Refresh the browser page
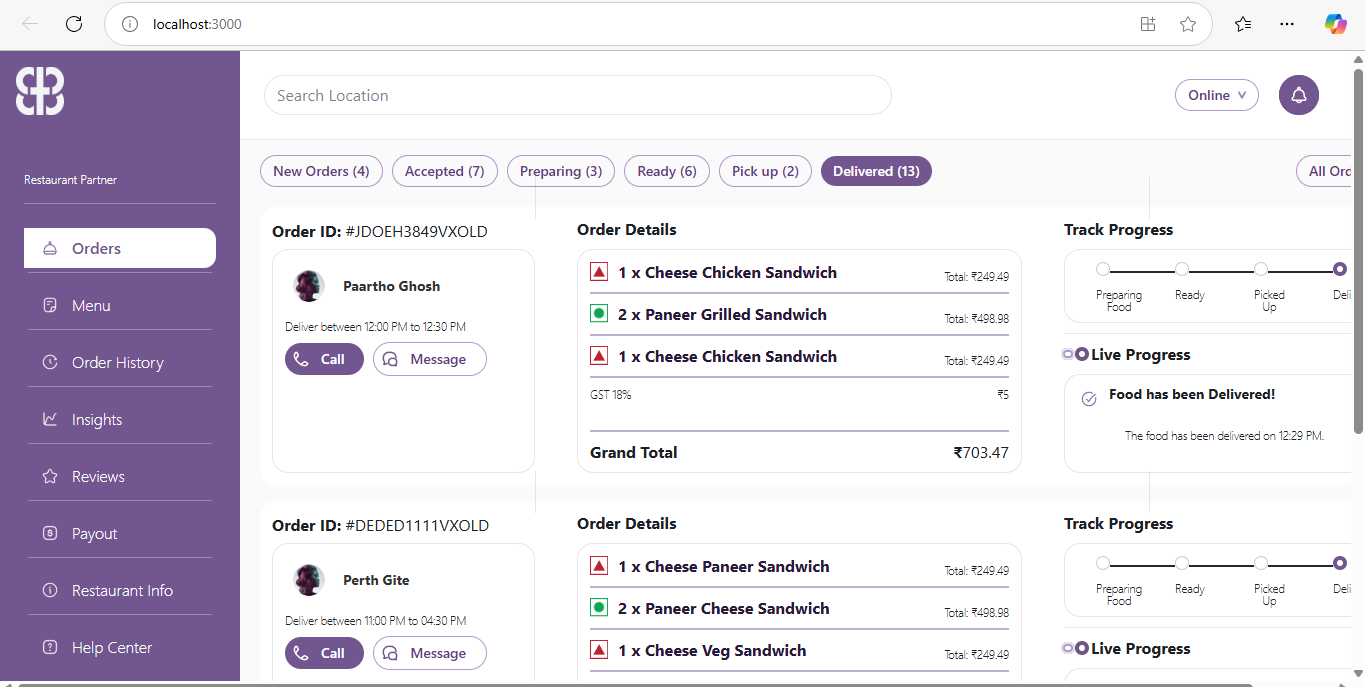Image resolution: width=1365 pixels, height=687 pixels. click(74, 24)
